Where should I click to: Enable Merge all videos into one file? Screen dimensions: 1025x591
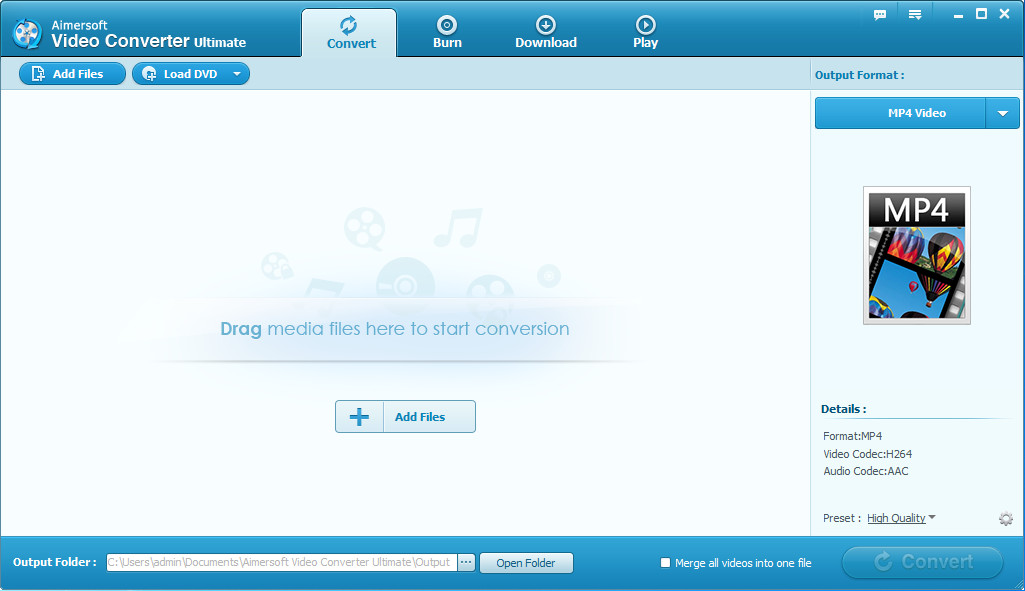(x=665, y=562)
